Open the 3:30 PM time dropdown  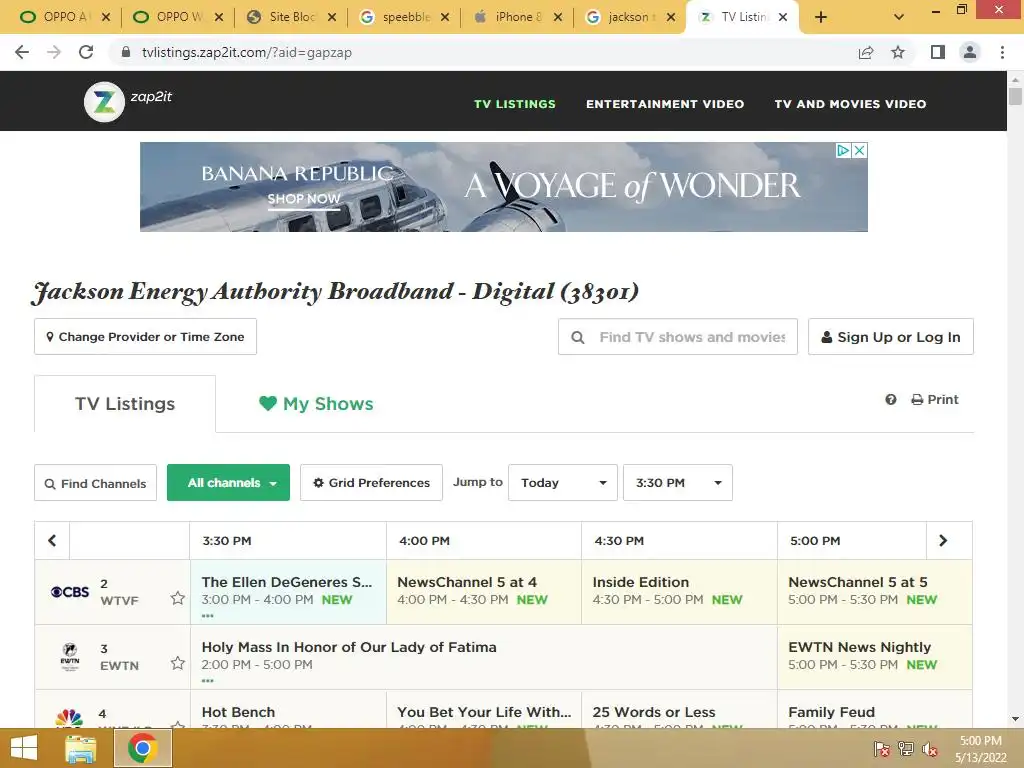[x=678, y=483]
